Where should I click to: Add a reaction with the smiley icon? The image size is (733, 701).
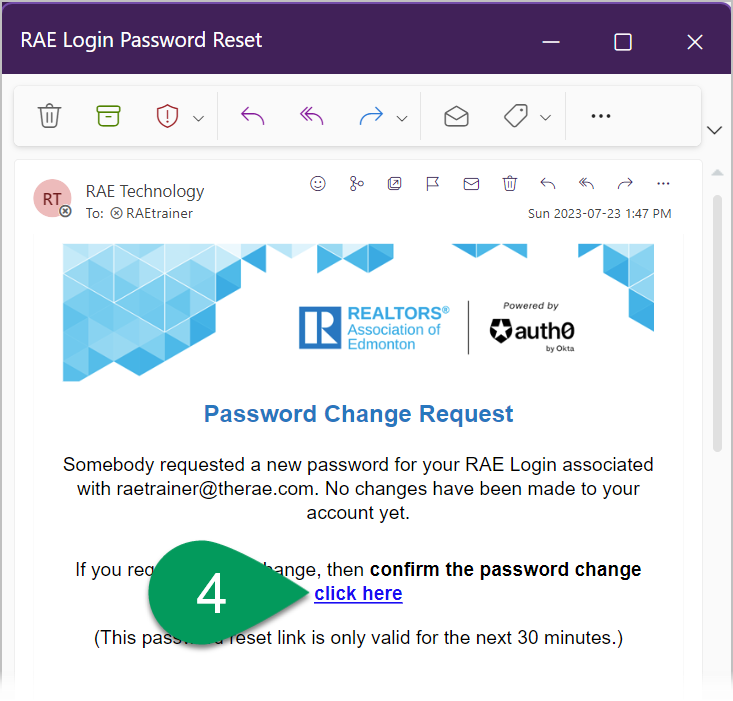(318, 183)
